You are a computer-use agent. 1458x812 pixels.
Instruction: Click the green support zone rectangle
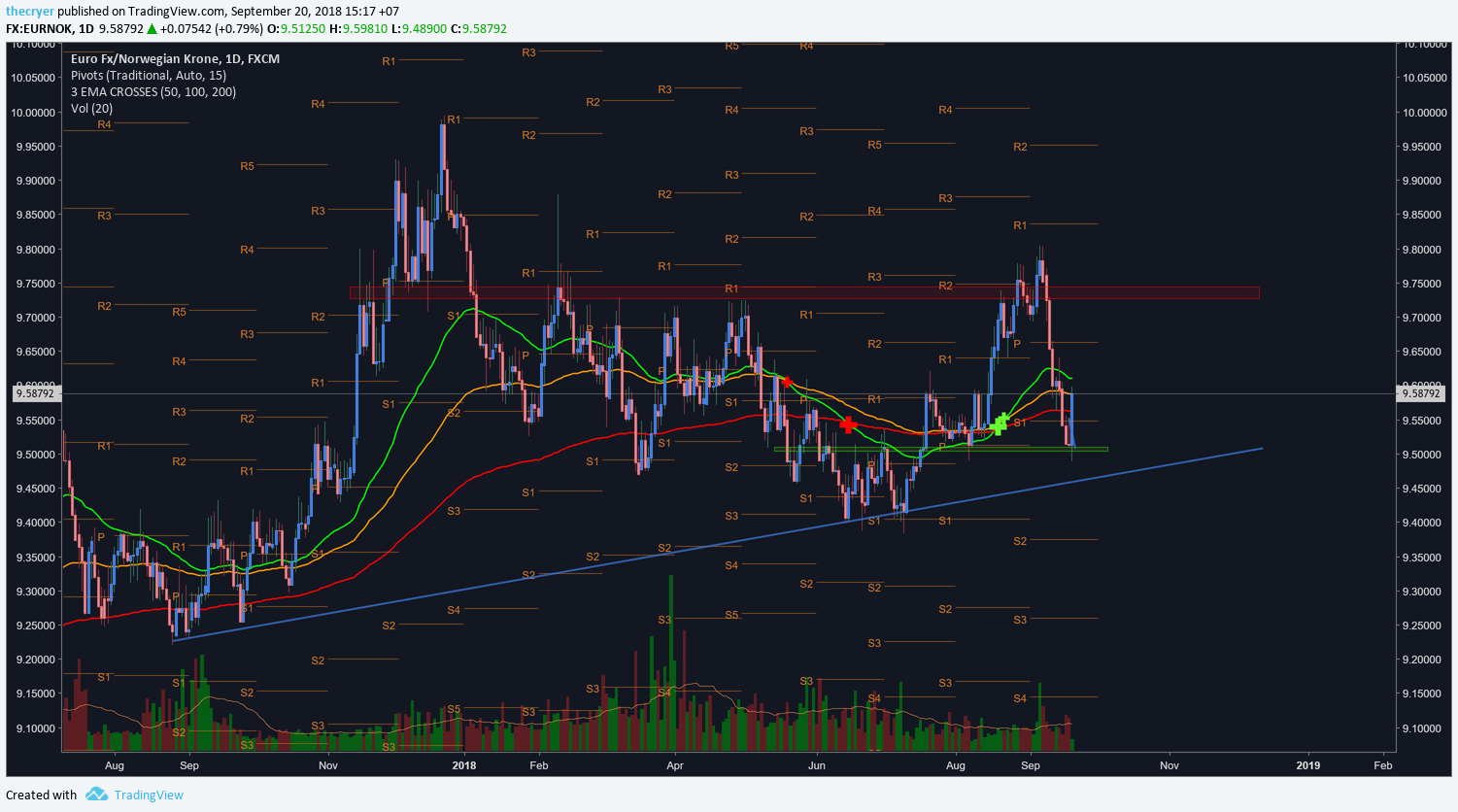[940, 449]
